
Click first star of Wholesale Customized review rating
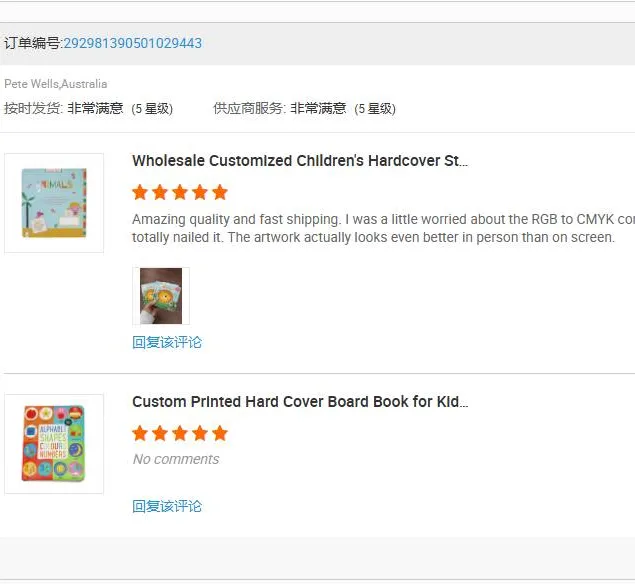coord(140,192)
